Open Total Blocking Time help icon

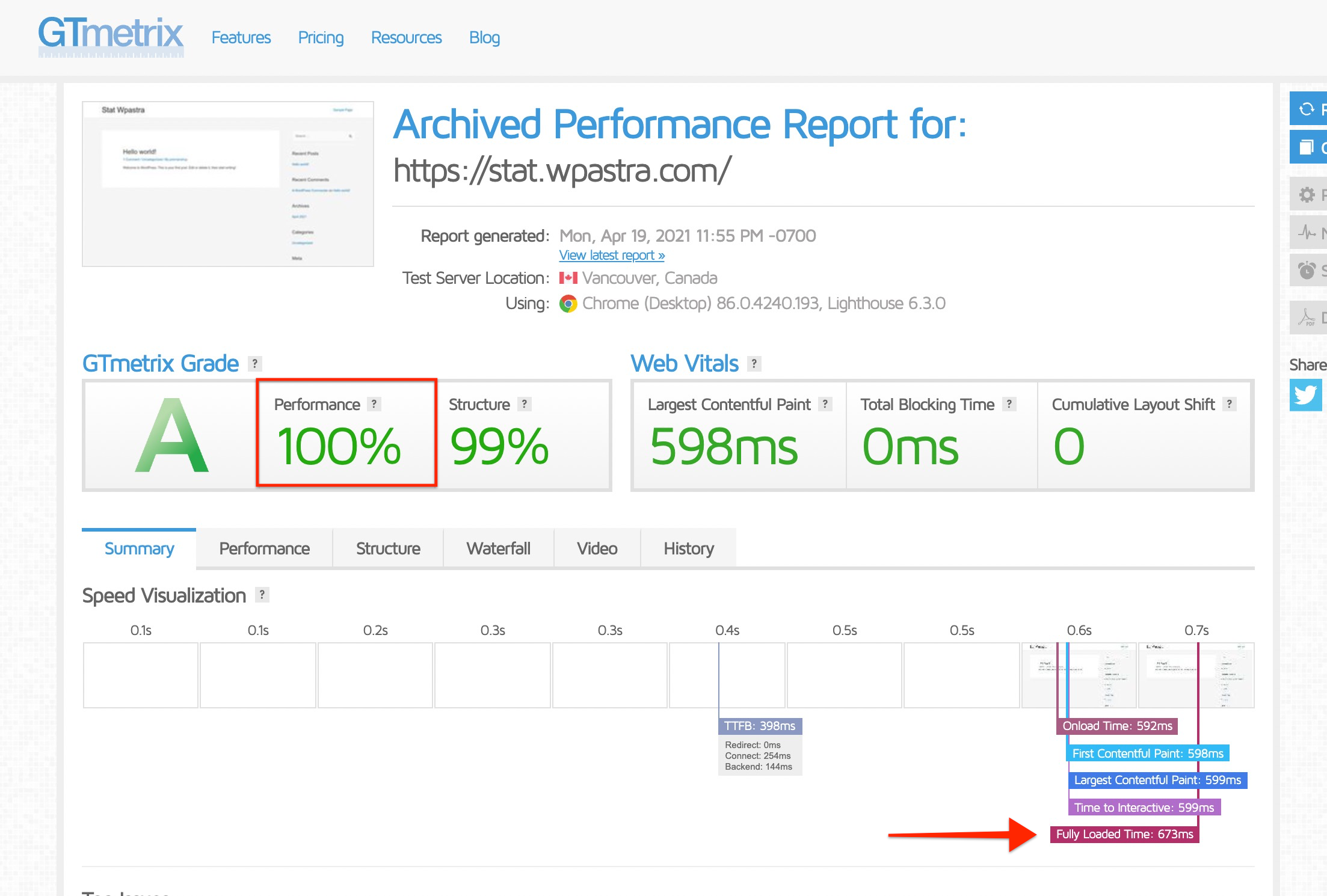tap(1009, 404)
